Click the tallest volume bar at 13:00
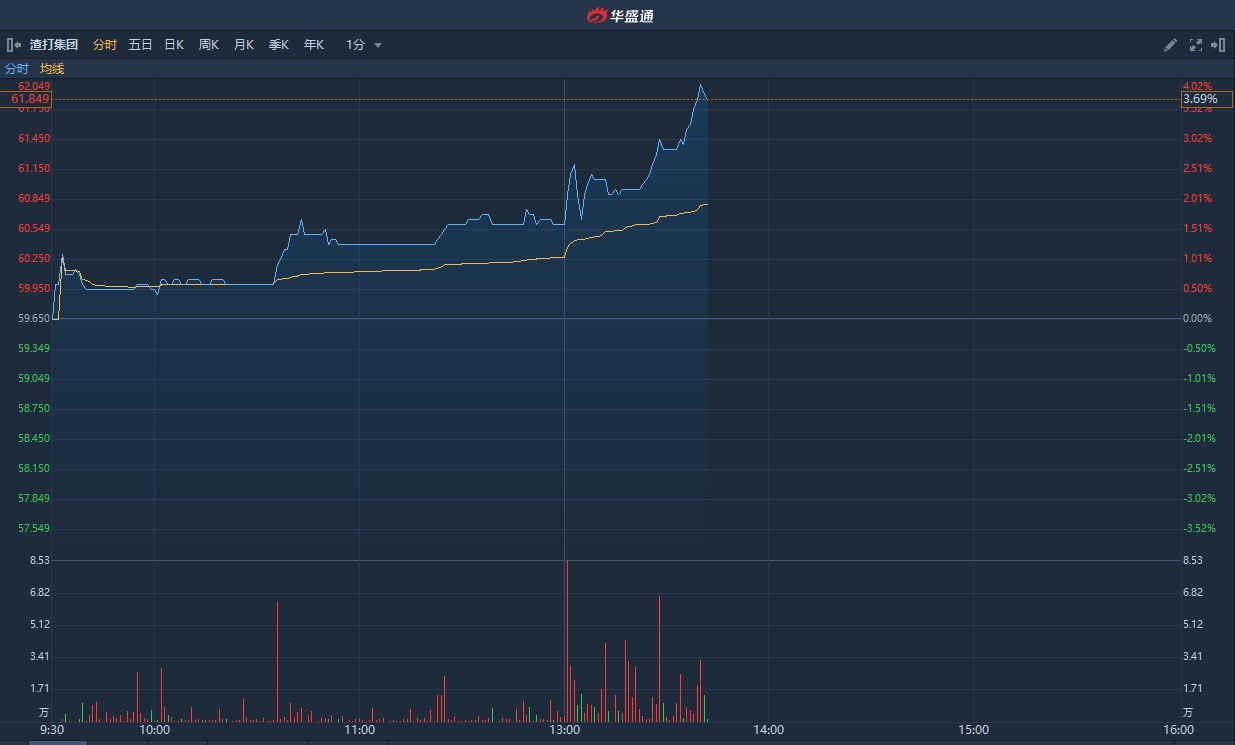This screenshot has width=1235, height=745. pos(566,640)
